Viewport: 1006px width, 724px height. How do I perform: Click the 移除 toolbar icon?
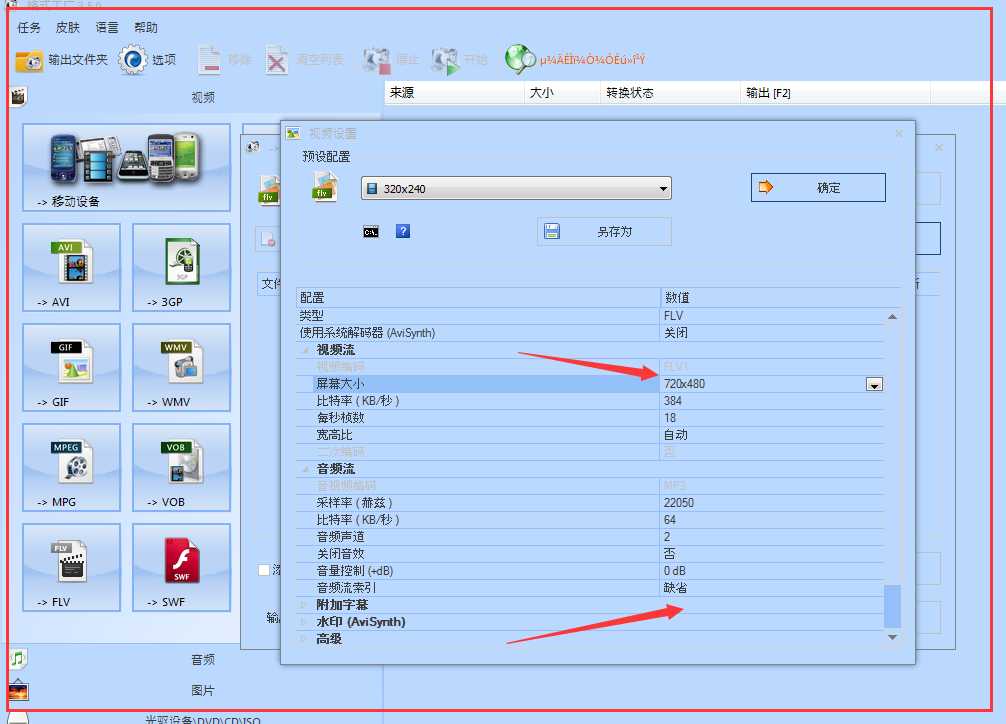pyautogui.click(x=209, y=60)
